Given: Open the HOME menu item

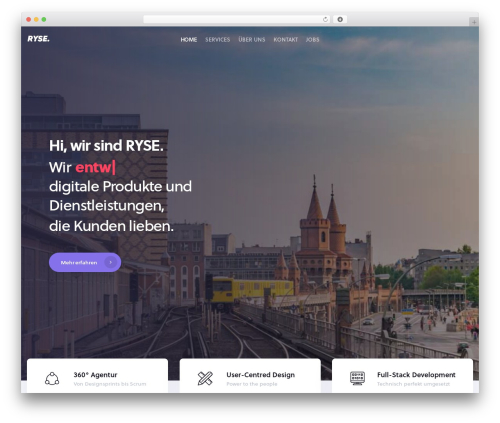Looking at the screenshot, I should tap(189, 40).
